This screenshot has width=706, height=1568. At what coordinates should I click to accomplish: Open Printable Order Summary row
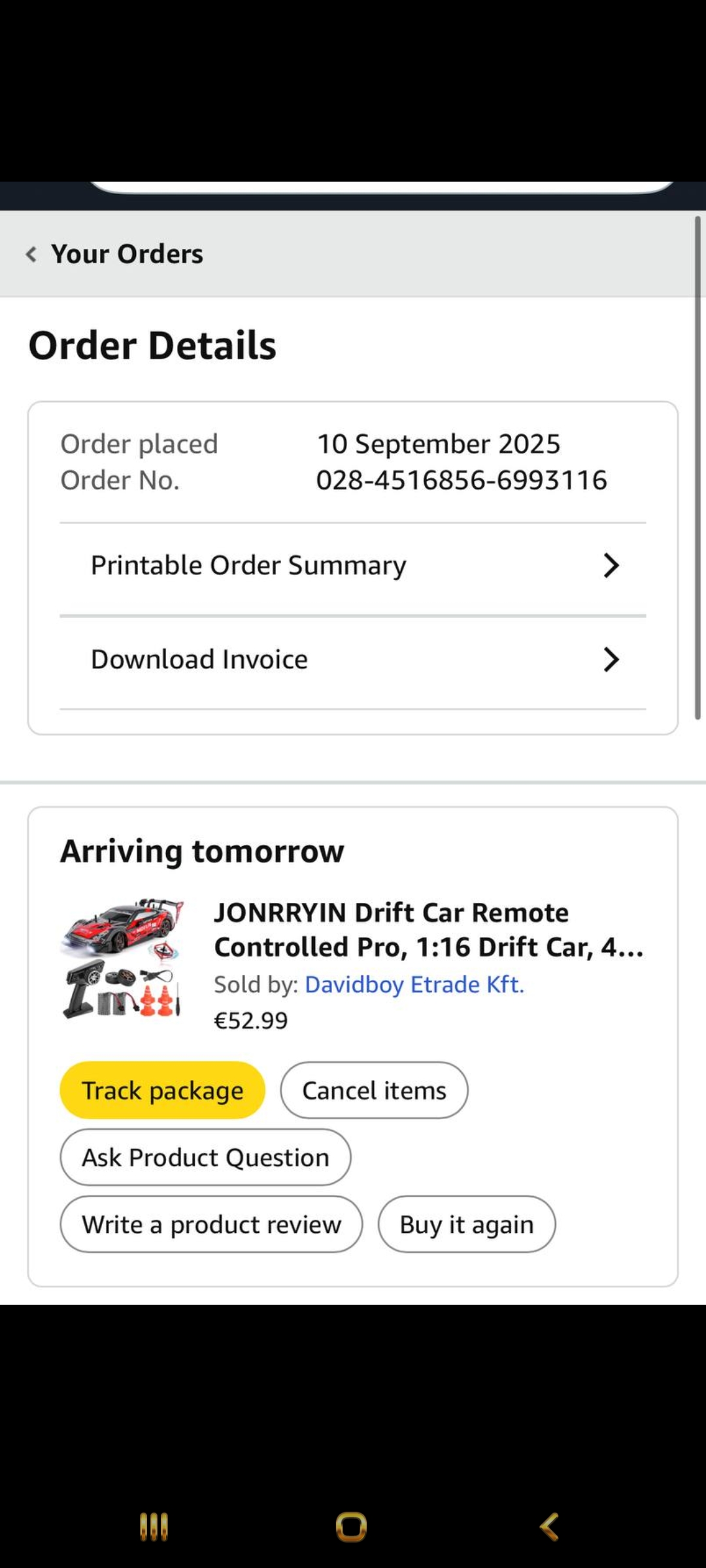pos(248,566)
